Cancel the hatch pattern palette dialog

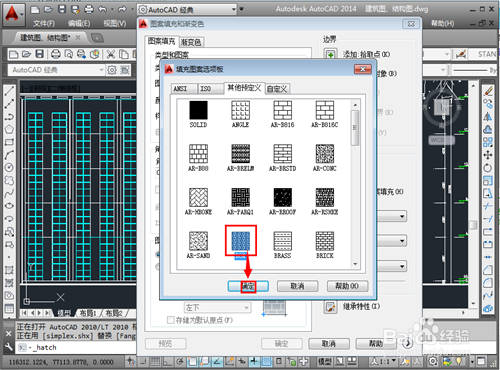[x=297, y=286]
